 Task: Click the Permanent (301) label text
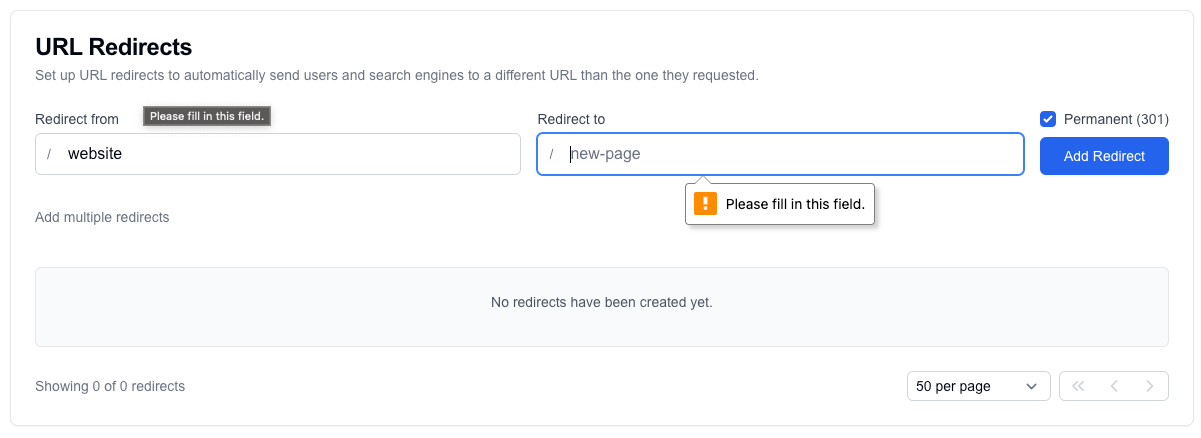1115,119
